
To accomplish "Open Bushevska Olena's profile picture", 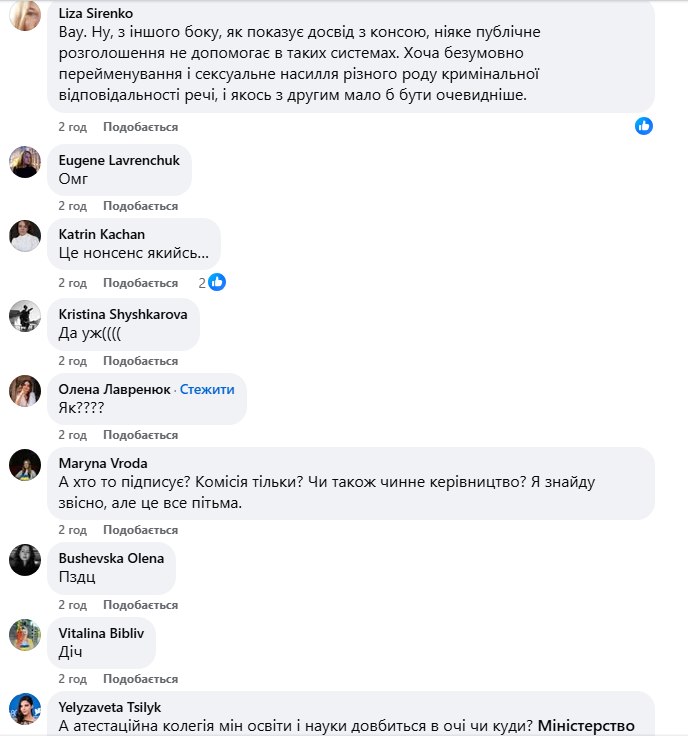I will (25, 560).
